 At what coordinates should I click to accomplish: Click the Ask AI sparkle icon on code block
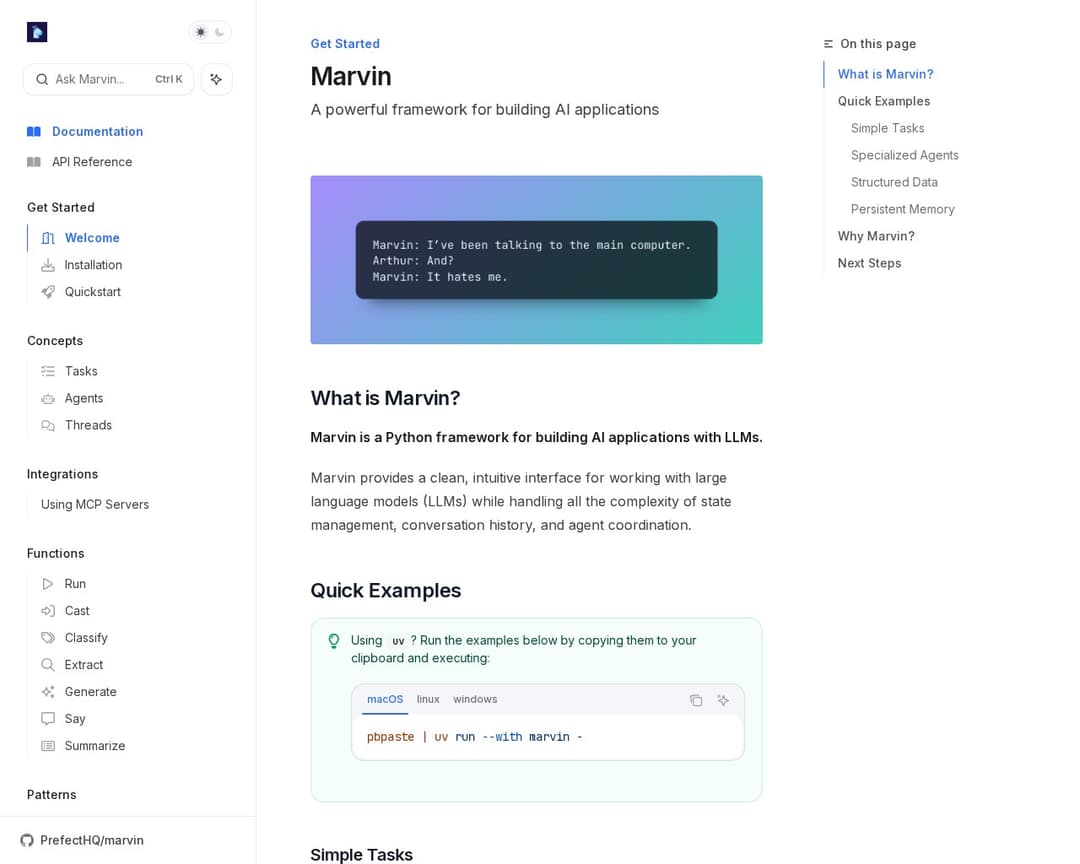(723, 700)
